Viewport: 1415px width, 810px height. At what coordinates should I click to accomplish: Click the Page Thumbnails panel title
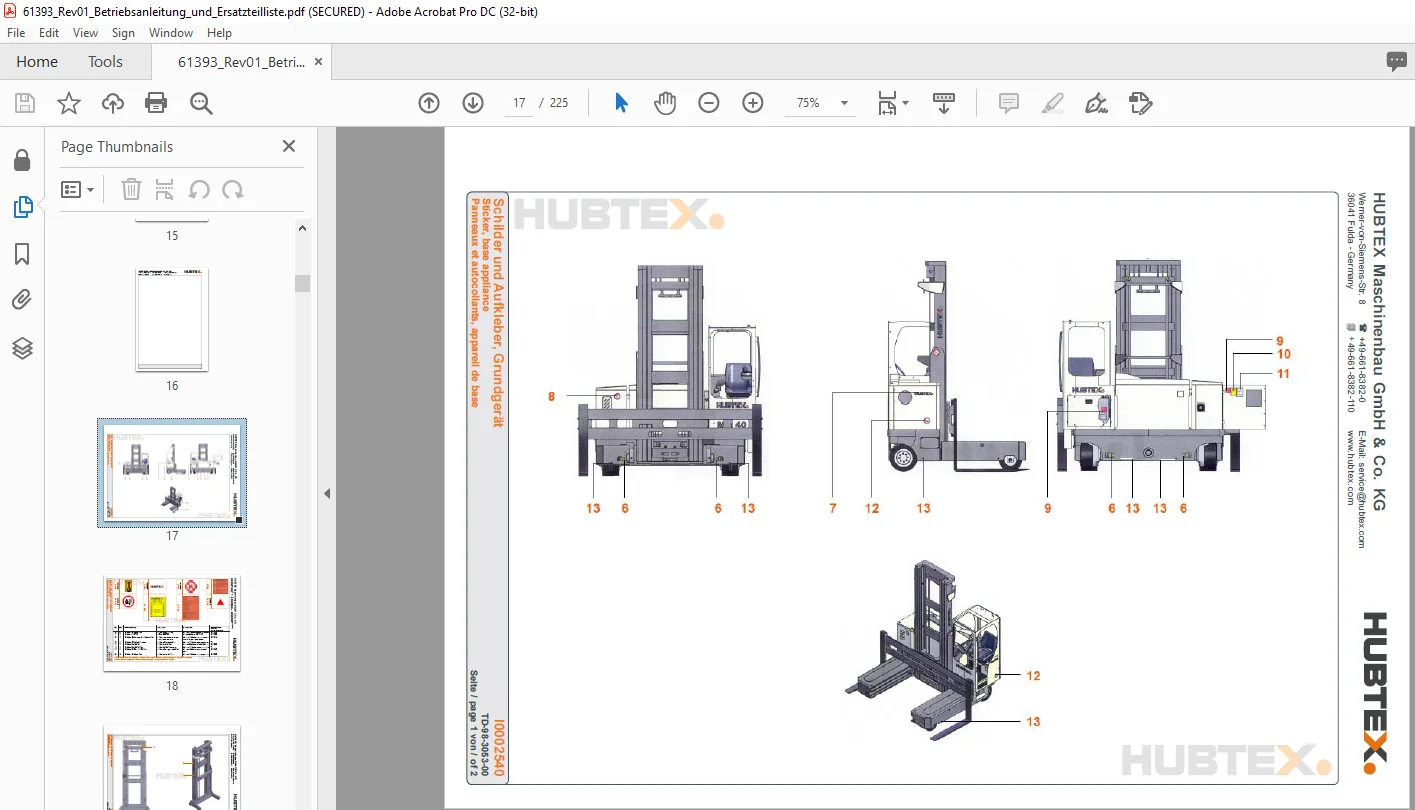click(117, 147)
